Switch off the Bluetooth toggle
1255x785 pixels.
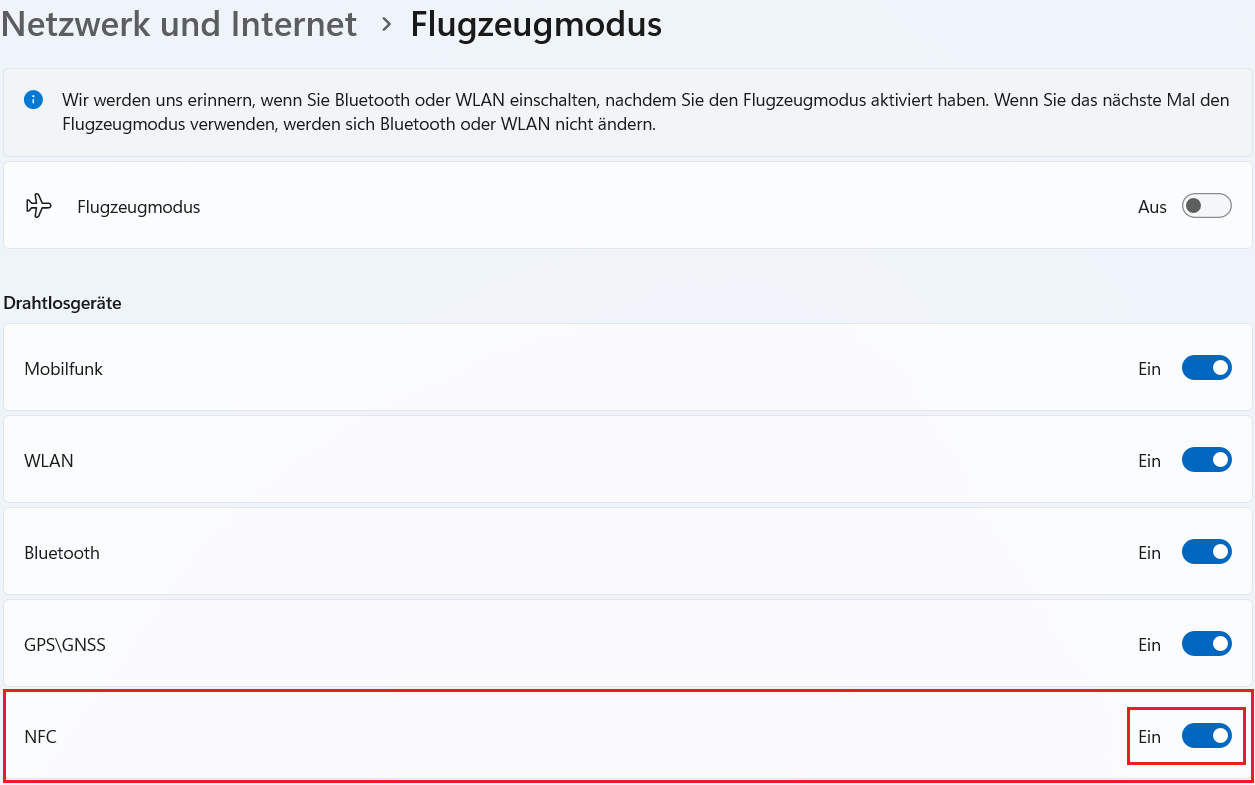(x=1206, y=553)
